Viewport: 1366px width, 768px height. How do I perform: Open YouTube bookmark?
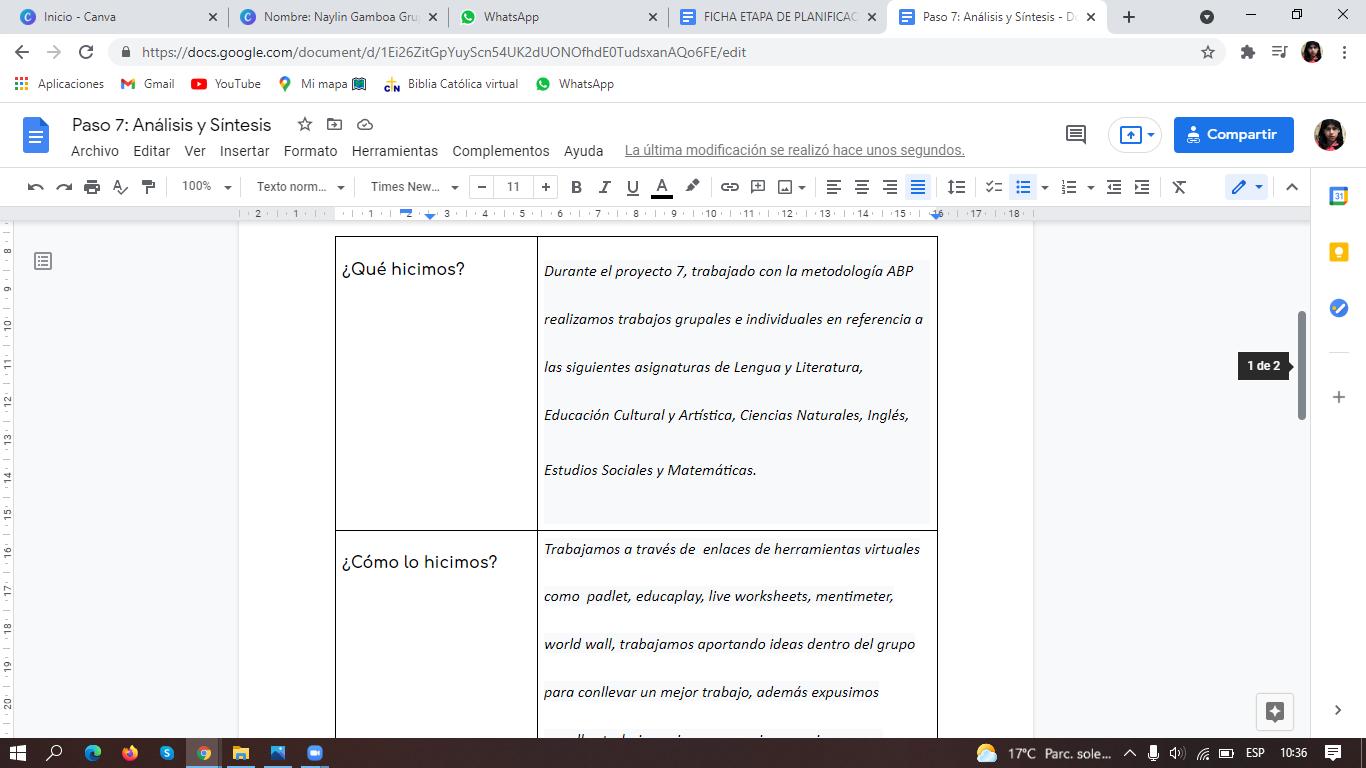pos(226,84)
